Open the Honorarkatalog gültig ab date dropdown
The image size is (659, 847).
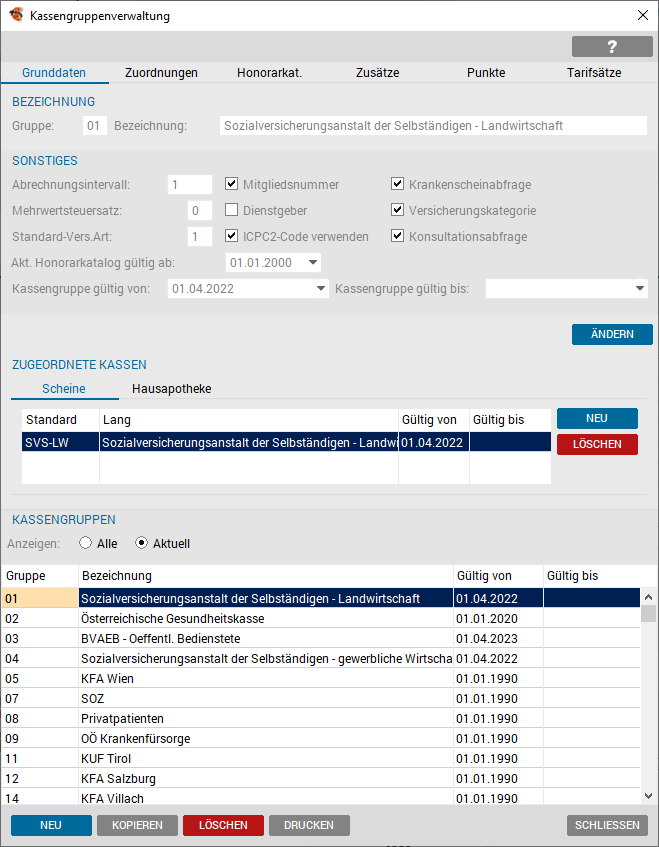point(313,263)
